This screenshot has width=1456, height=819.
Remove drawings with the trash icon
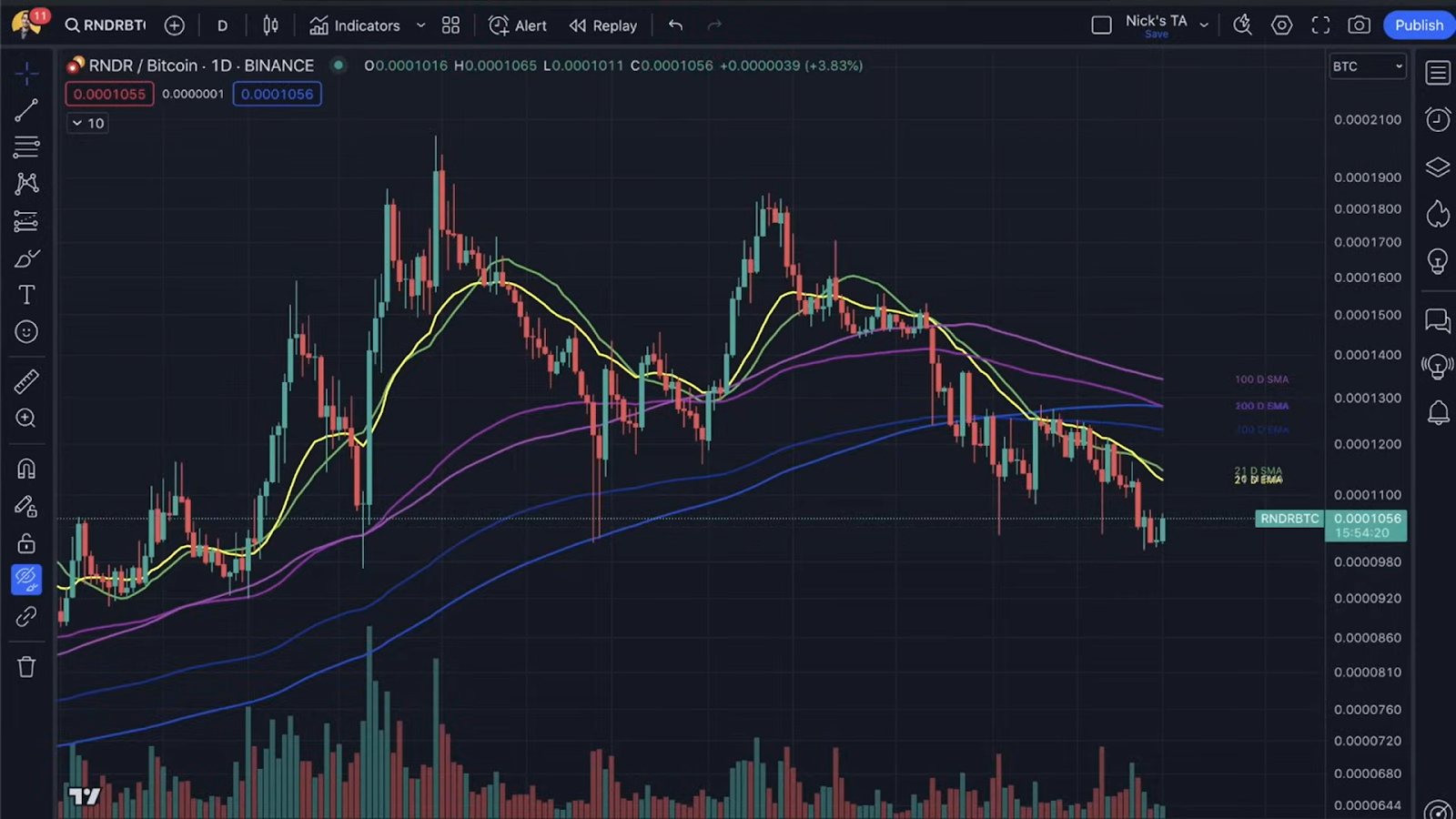click(x=26, y=667)
